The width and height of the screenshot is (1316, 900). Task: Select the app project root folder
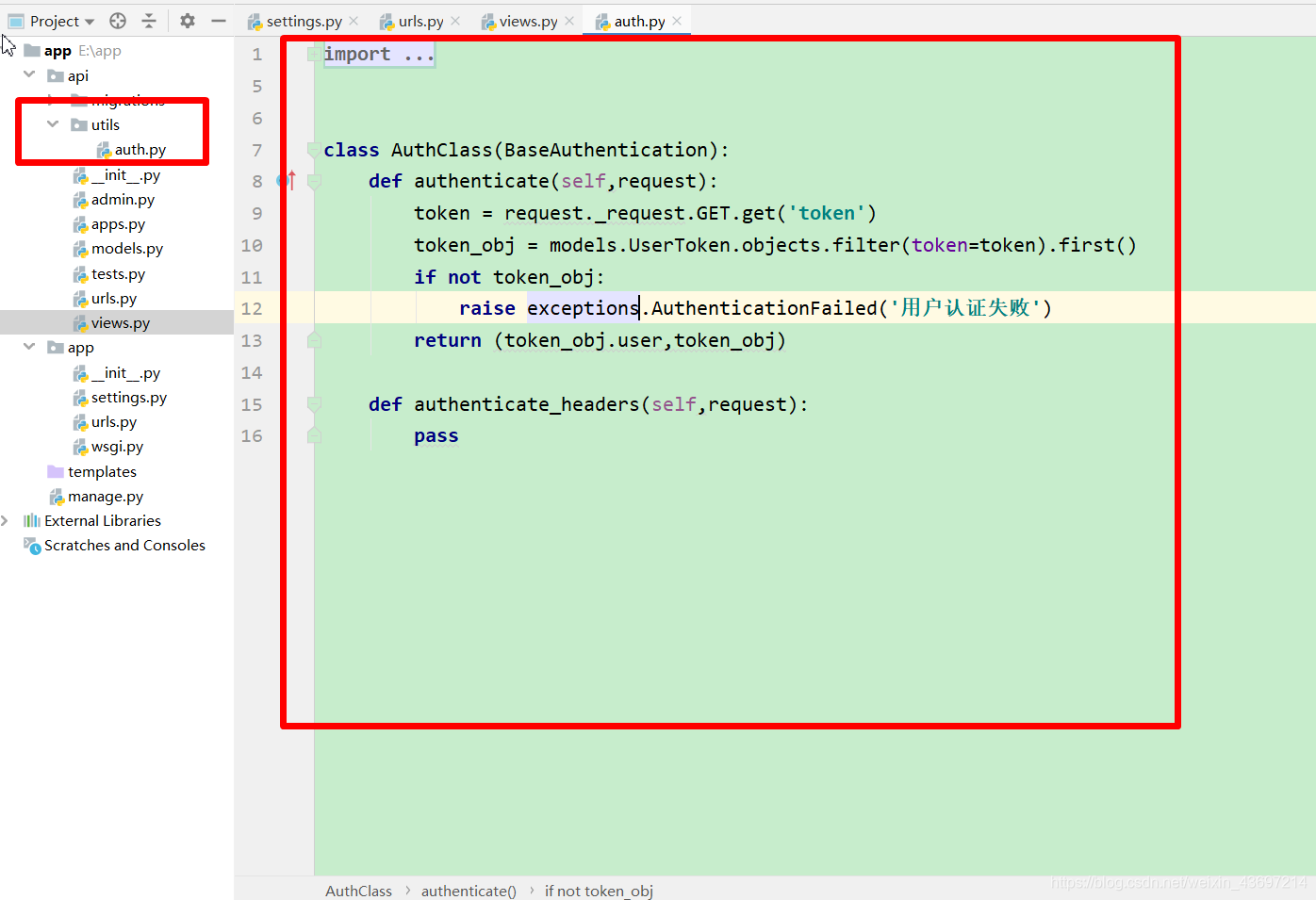tap(58, 51)
